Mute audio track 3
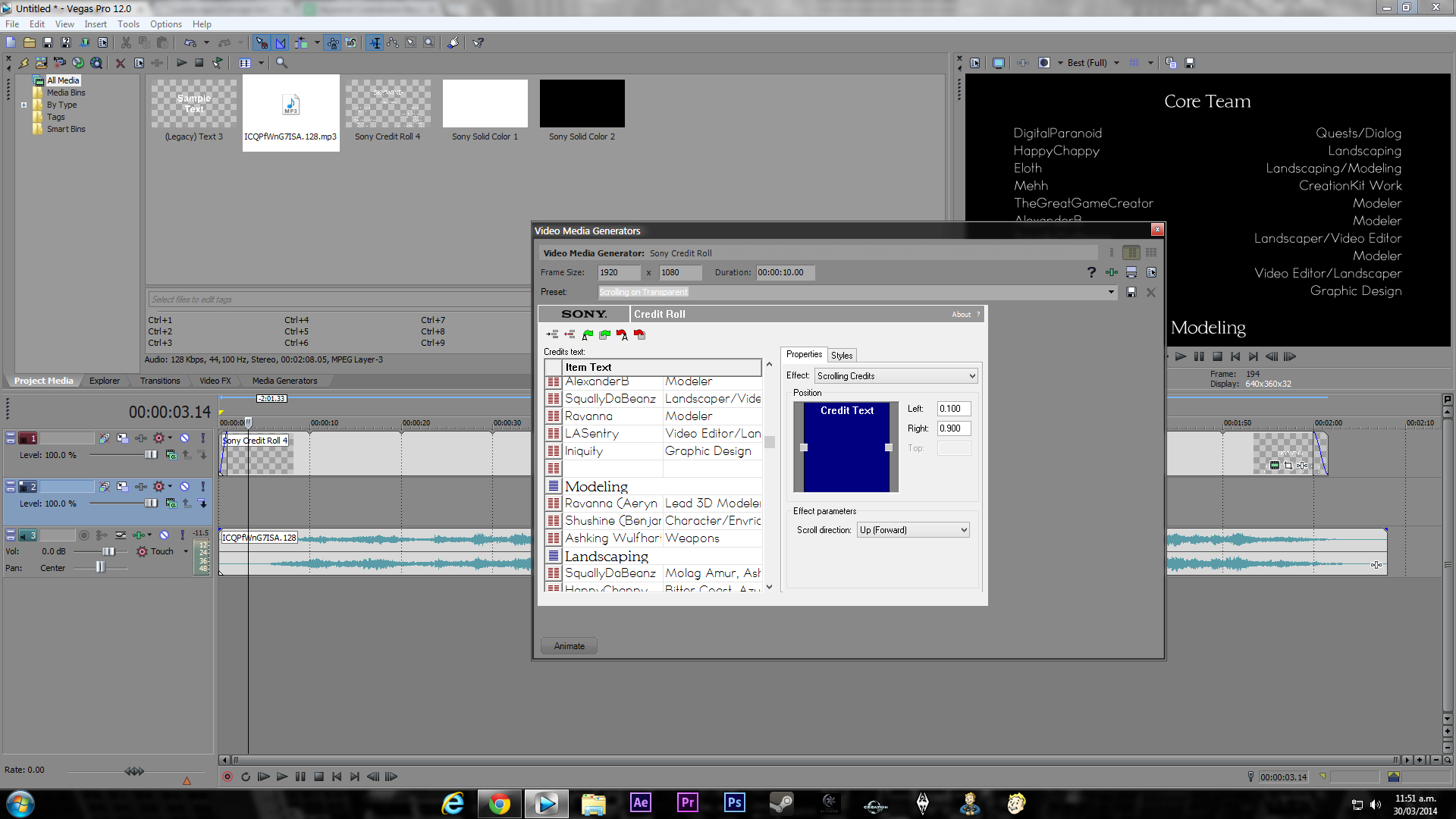Viewport: 1456px width, 819px height. (164, 535)
